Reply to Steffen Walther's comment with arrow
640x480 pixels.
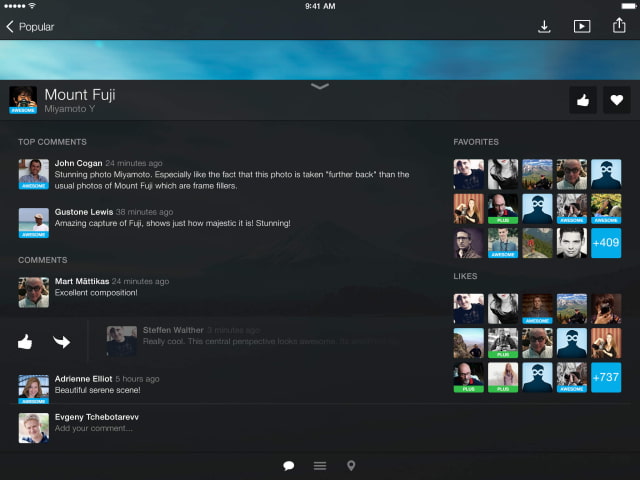click(x=62, y=342)
